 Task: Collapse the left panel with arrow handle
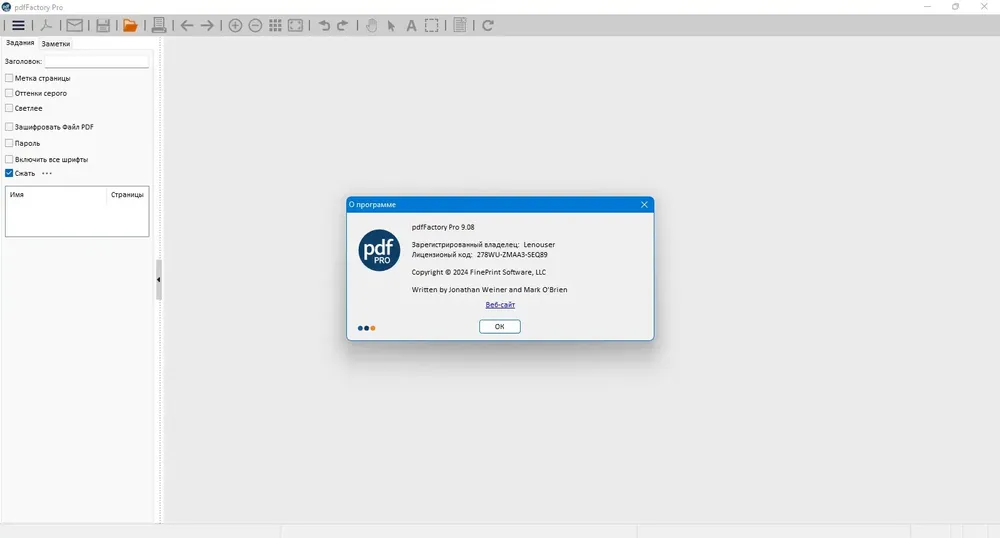click(159, 280)
